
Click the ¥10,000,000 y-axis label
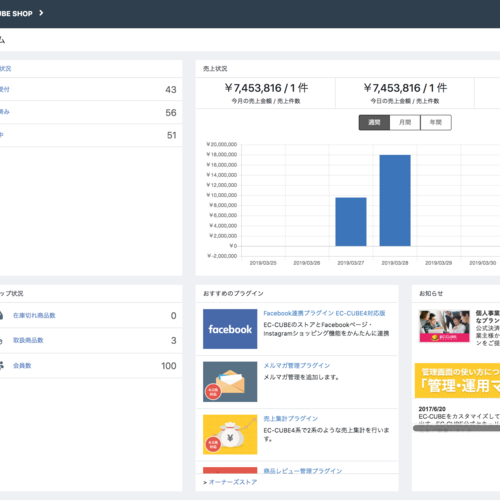(222, 195)
